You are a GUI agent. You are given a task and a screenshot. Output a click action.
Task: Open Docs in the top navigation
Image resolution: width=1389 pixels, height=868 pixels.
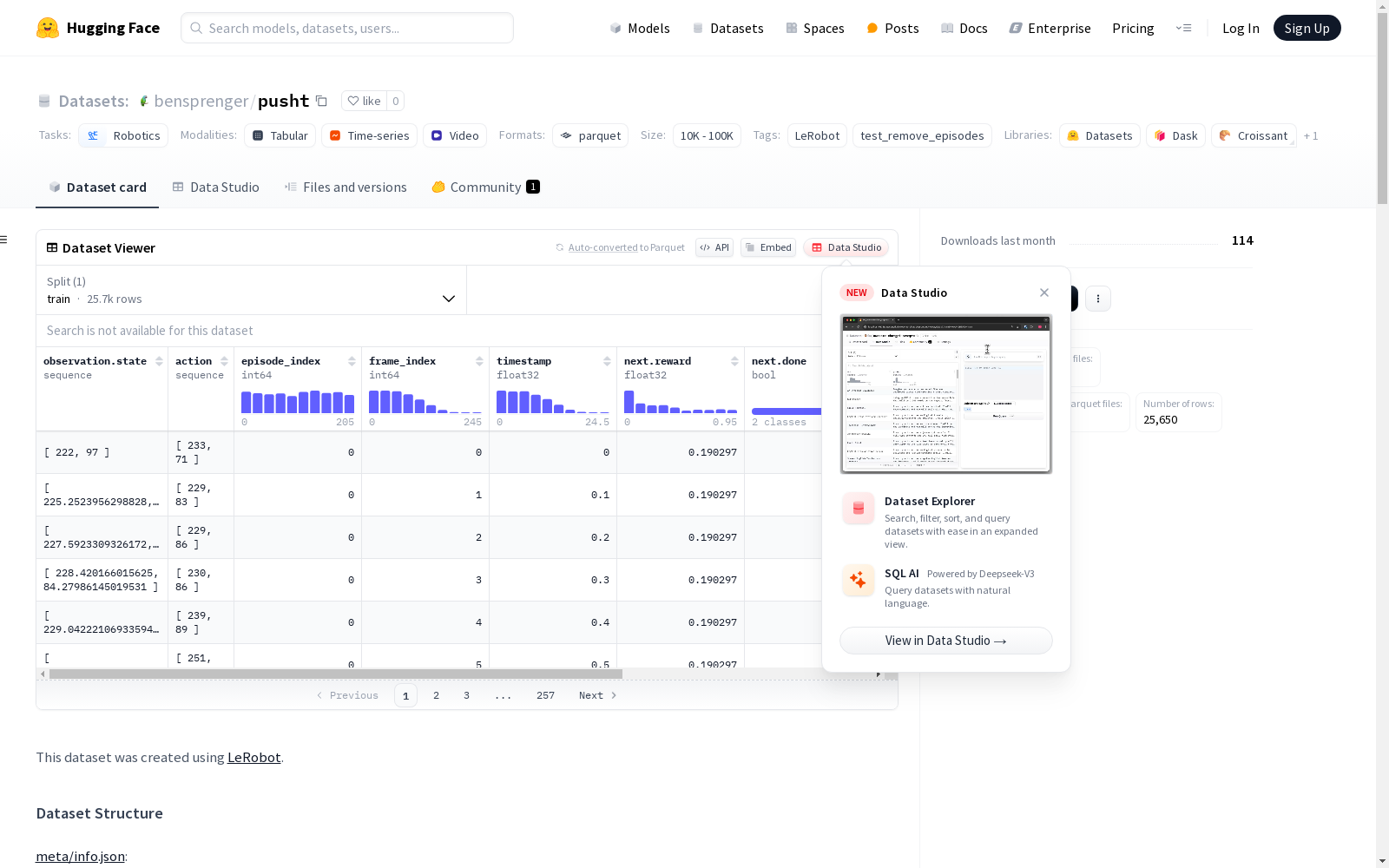(964, 29)
